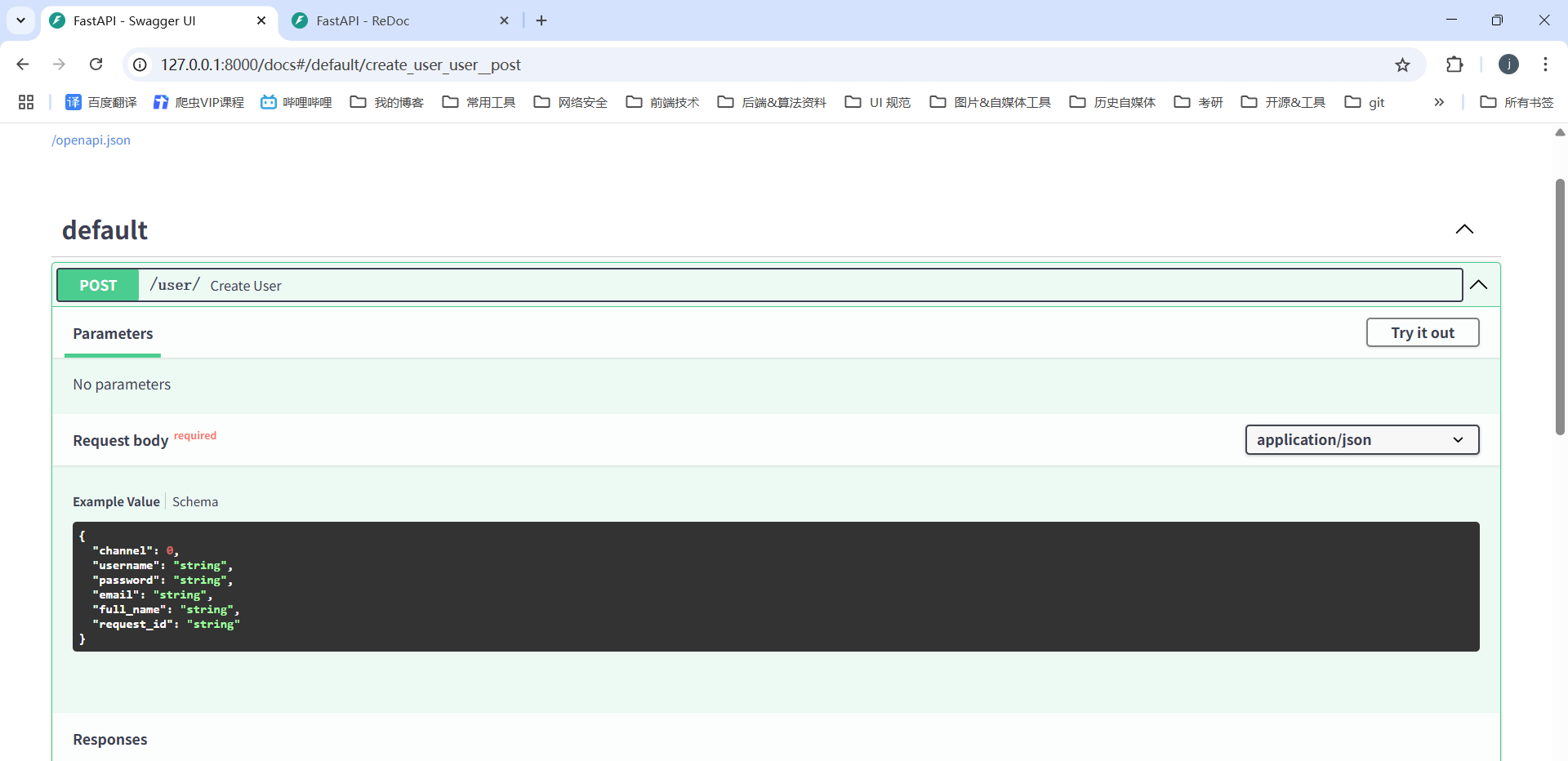Open the /openapi.json link
This screenshot has height=761, width=1568.
(91, 140)
